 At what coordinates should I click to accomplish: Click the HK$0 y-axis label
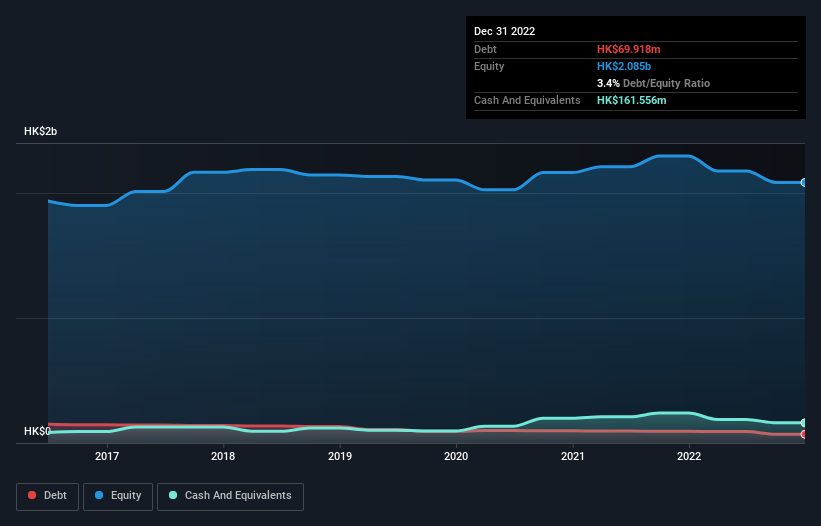click(x=37, y=431)
